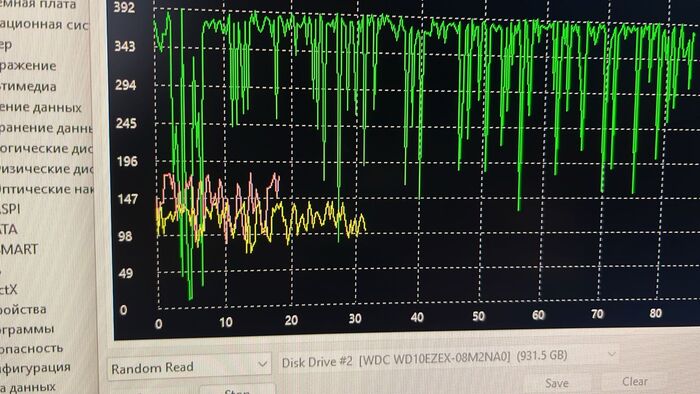Select Логические диски in the sidebar
Viewport: 700px width, 394px height.
click(46, 148)
